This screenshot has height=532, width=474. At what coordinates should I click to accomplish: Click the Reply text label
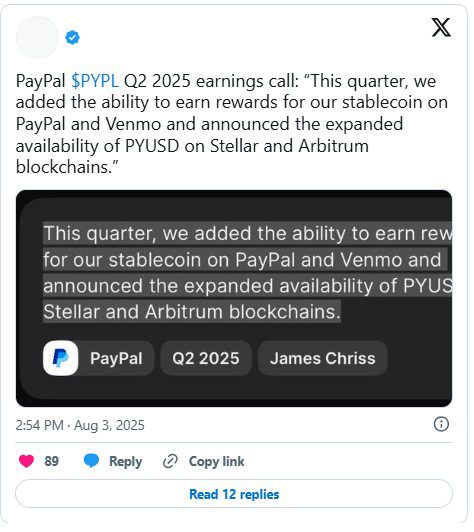click(x=126, y=462)
